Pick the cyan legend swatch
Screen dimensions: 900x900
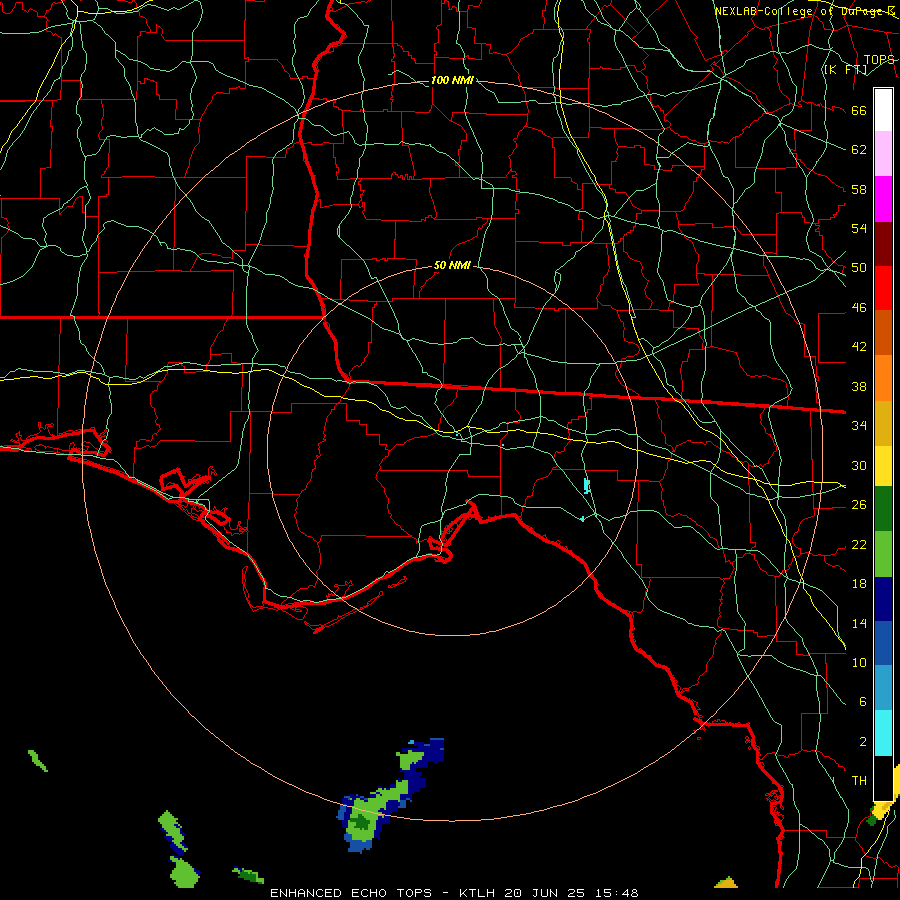coord(883,733)
